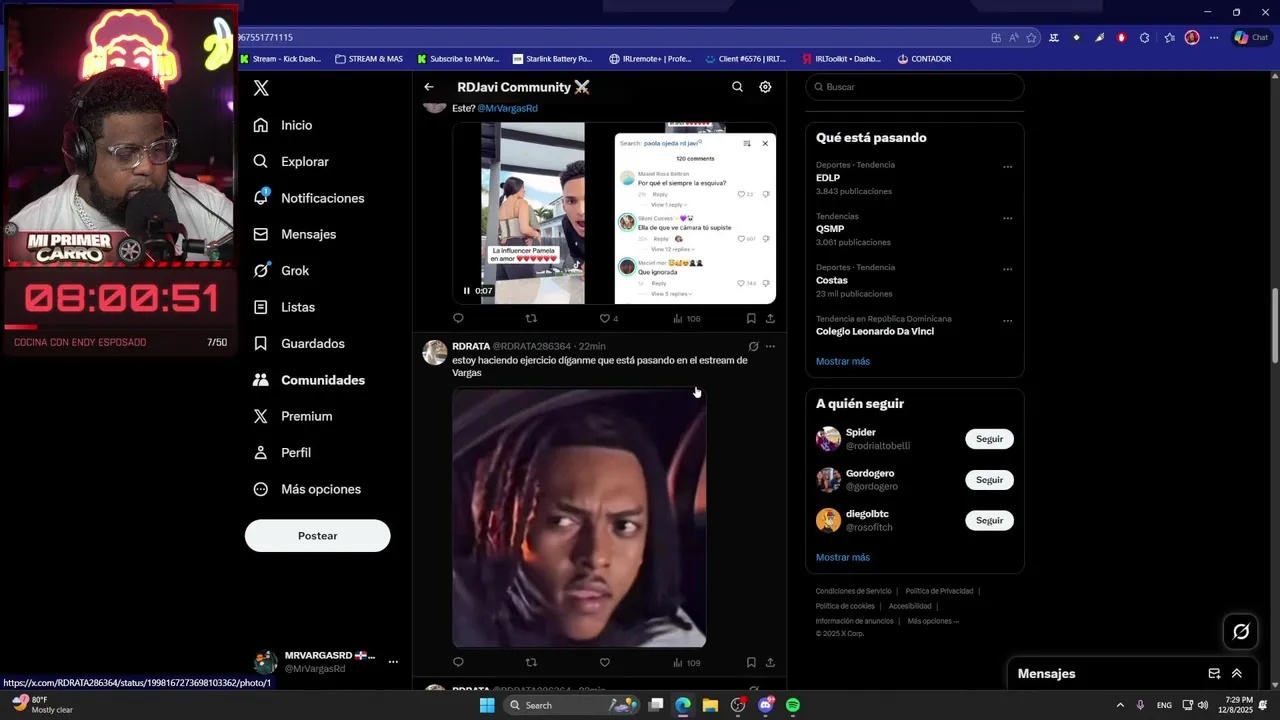This screenshot has width=1280, height=720.
Task: Open RDRATA profile avatar
Action: (435, 352)
